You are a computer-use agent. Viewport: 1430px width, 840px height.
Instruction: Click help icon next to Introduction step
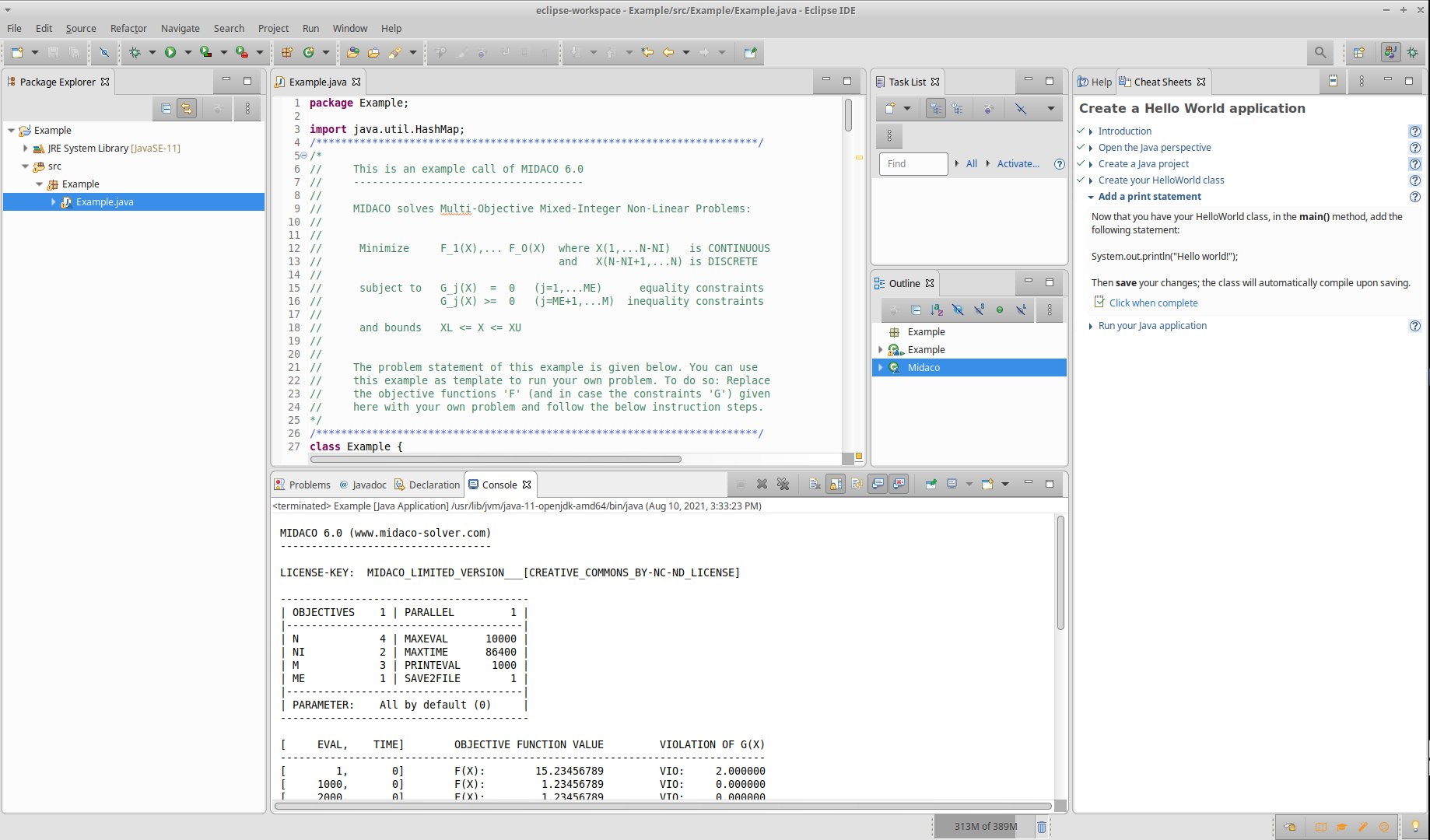coord(1414,131)
